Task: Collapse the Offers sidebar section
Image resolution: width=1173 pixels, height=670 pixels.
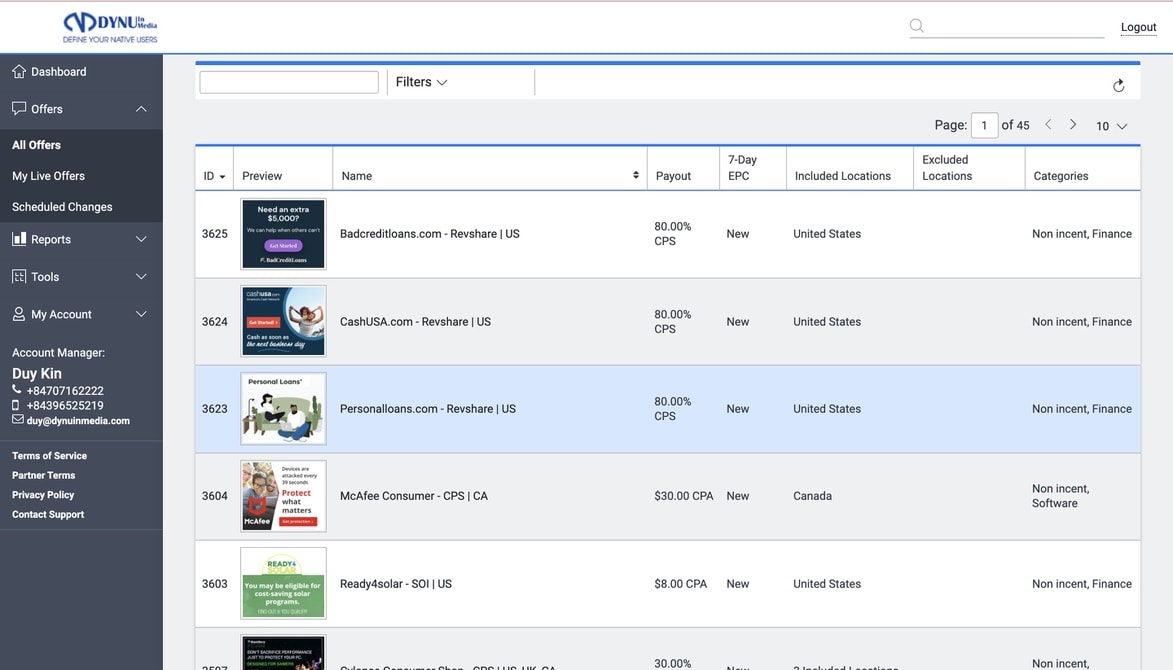Action: (x=141, y=109)
